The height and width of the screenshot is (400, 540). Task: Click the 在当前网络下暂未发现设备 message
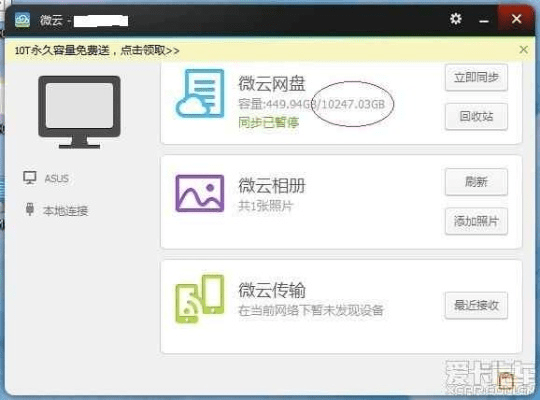pyautogui.click(x=311, y=310)
